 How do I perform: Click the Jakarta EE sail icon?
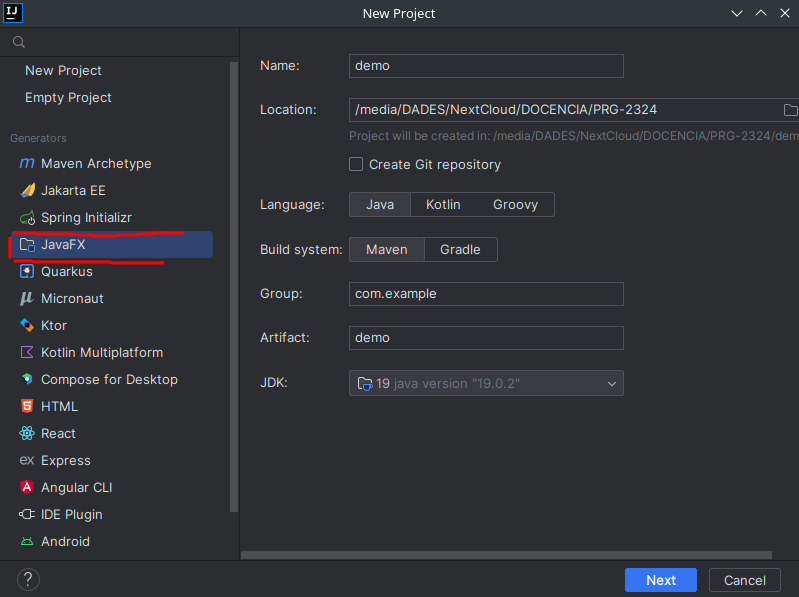point(27,191)
